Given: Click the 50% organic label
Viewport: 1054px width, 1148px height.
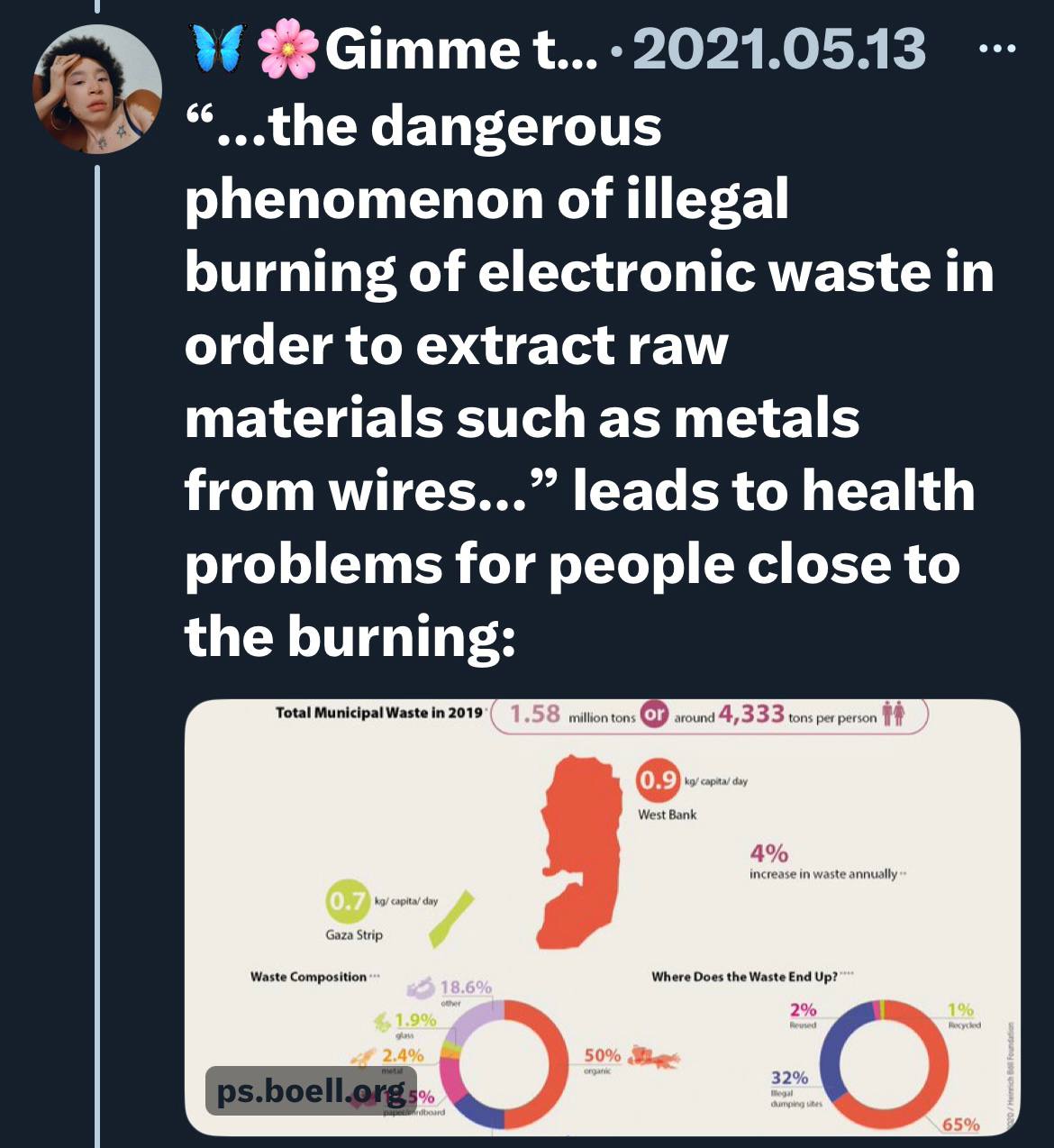Looking at the screenshot, I should (601, 1060).
